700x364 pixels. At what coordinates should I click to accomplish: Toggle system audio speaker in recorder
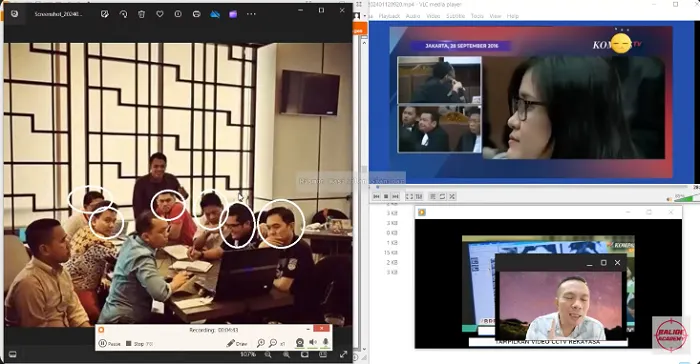point(313,343)
